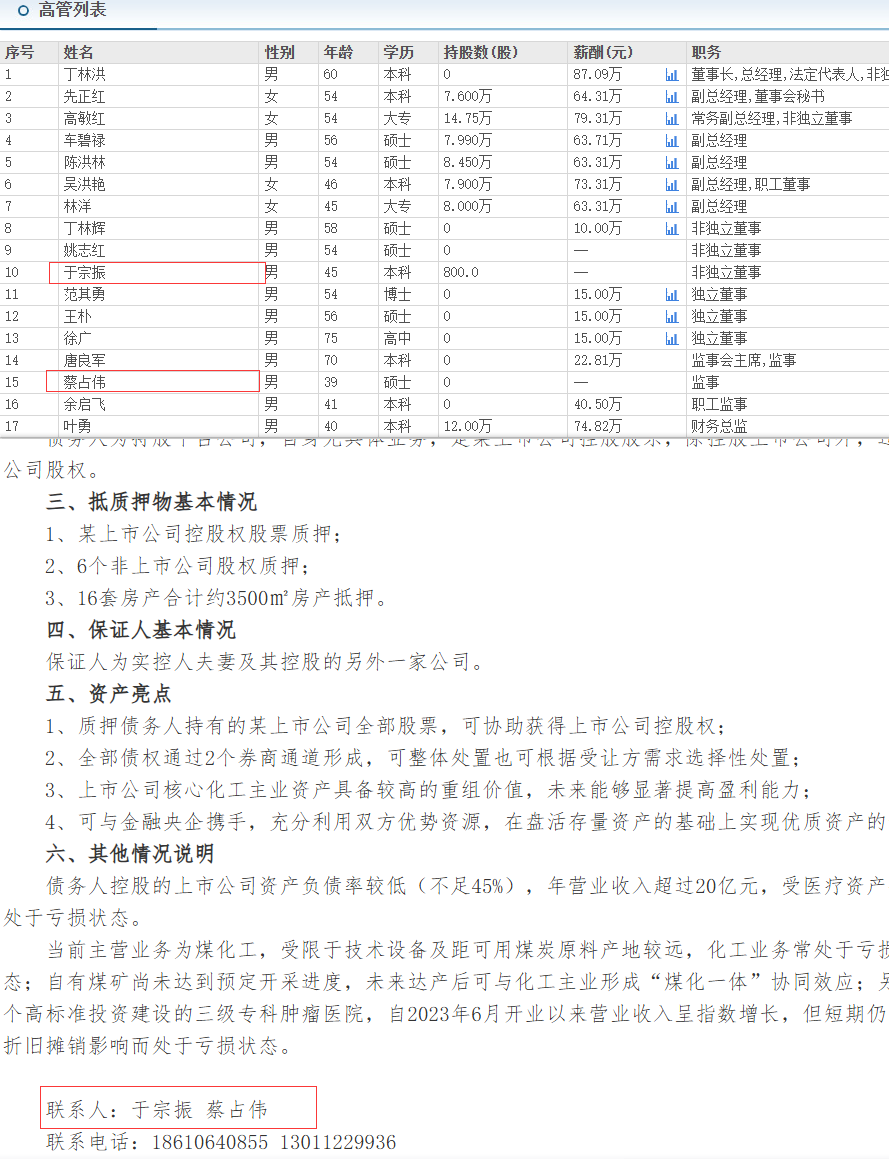This screenshot has height=1159, width=889.
Task: Select the name 先正红
Action: [84, 97]
